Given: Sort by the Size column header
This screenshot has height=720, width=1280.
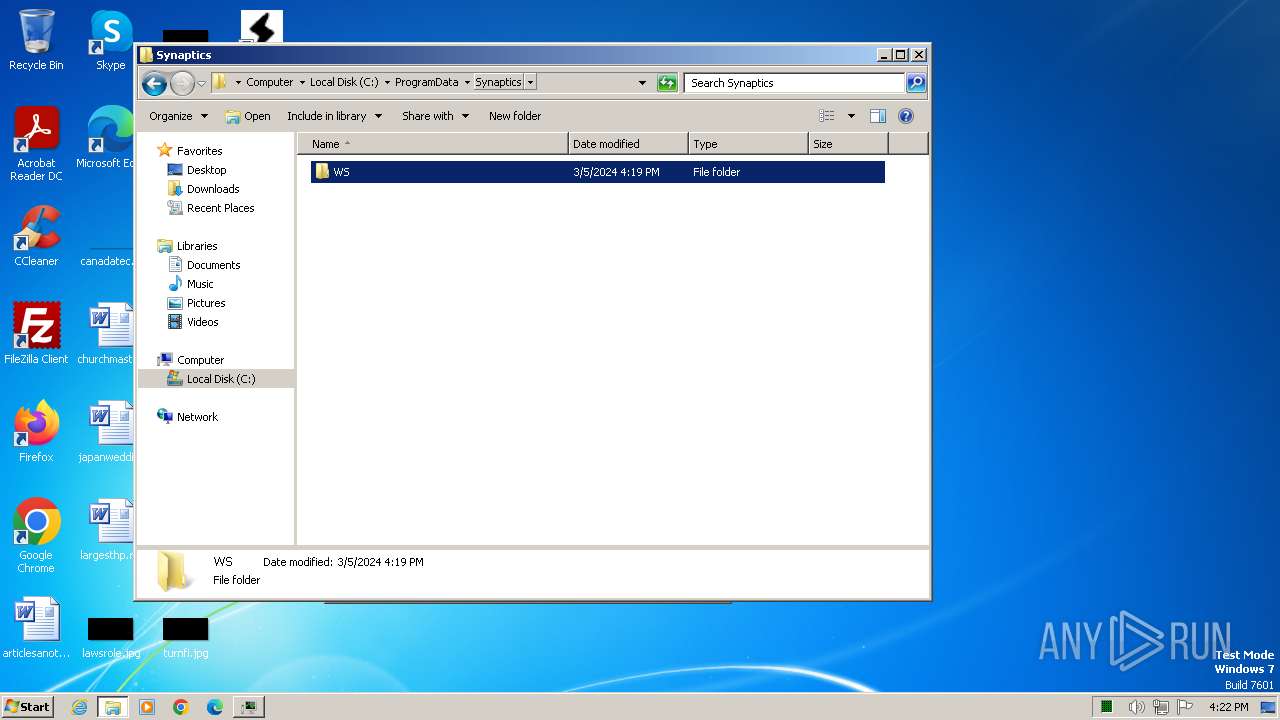Looking at the screenshot, I should pos(848,144).
